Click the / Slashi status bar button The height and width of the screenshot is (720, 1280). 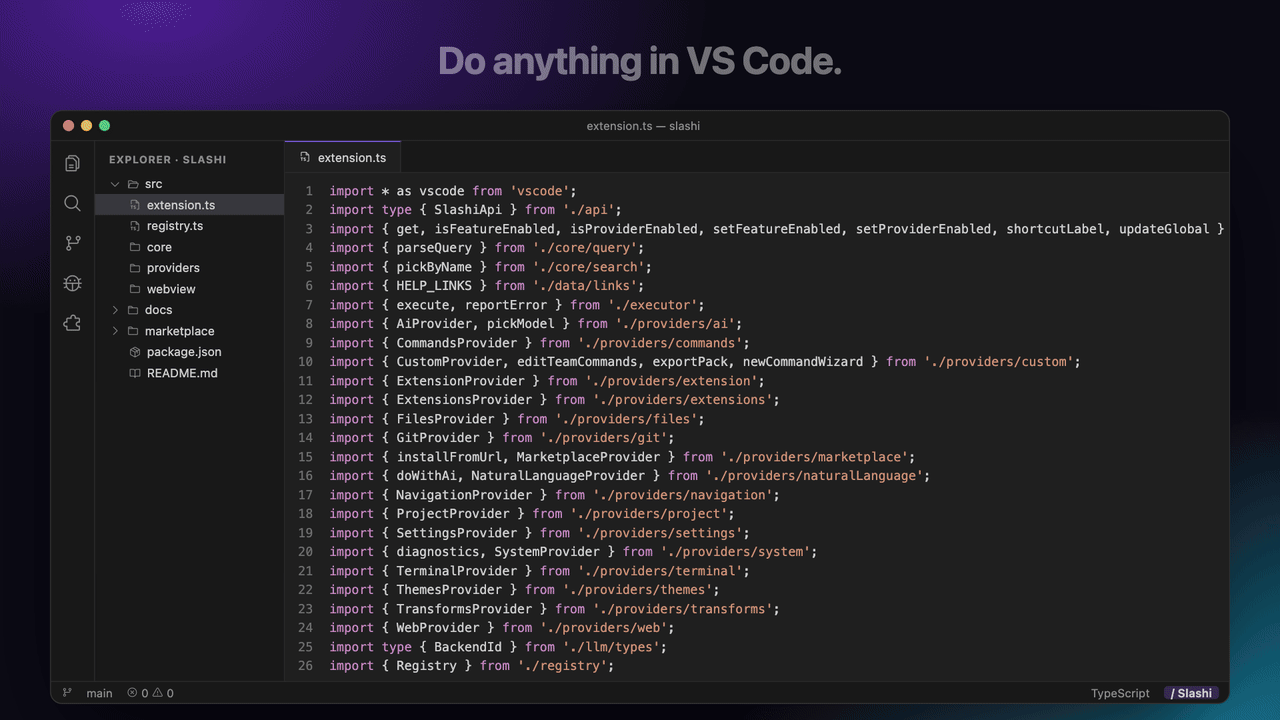[x=1192, y=693]
